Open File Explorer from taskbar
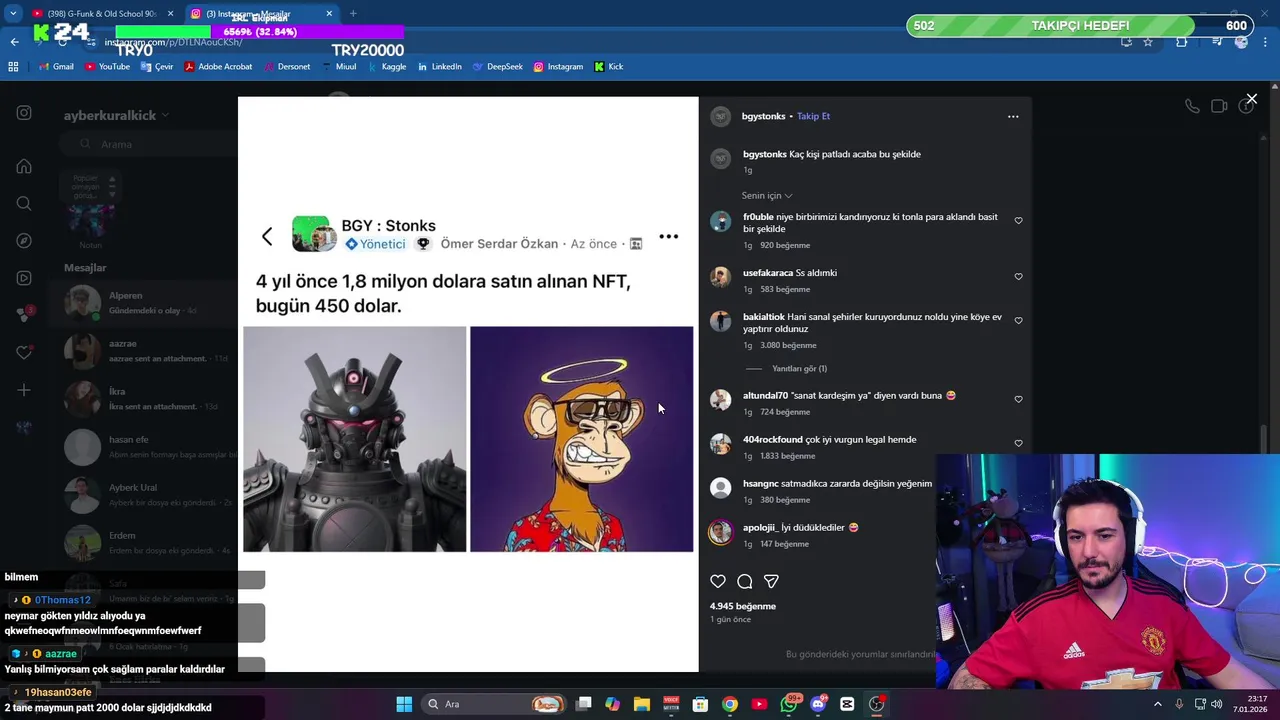The image size is (1280, 720). pyautogui.click(x=642, y=704)
